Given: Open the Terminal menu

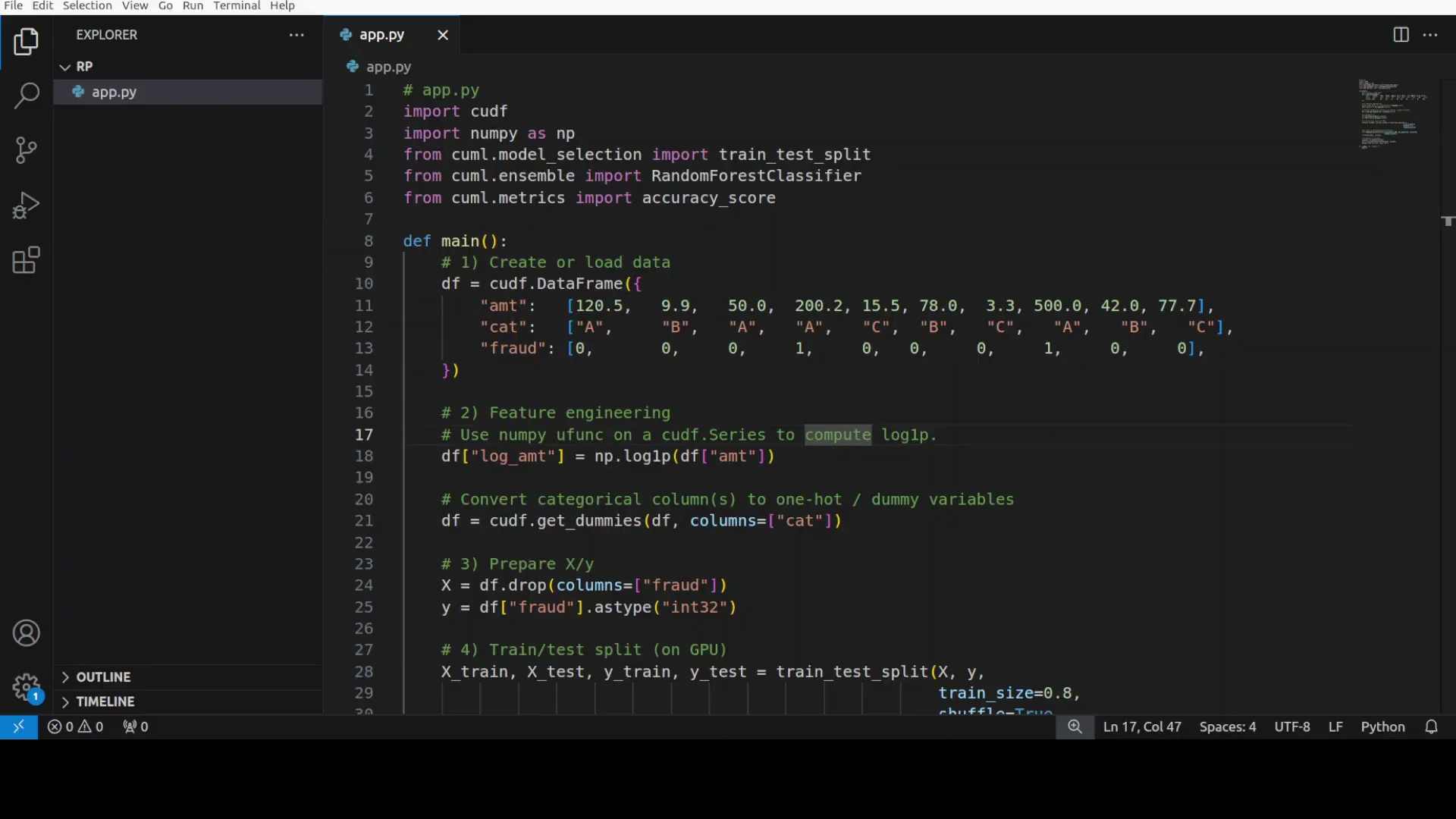Looking at the screenshot, I should click(237, 5).
